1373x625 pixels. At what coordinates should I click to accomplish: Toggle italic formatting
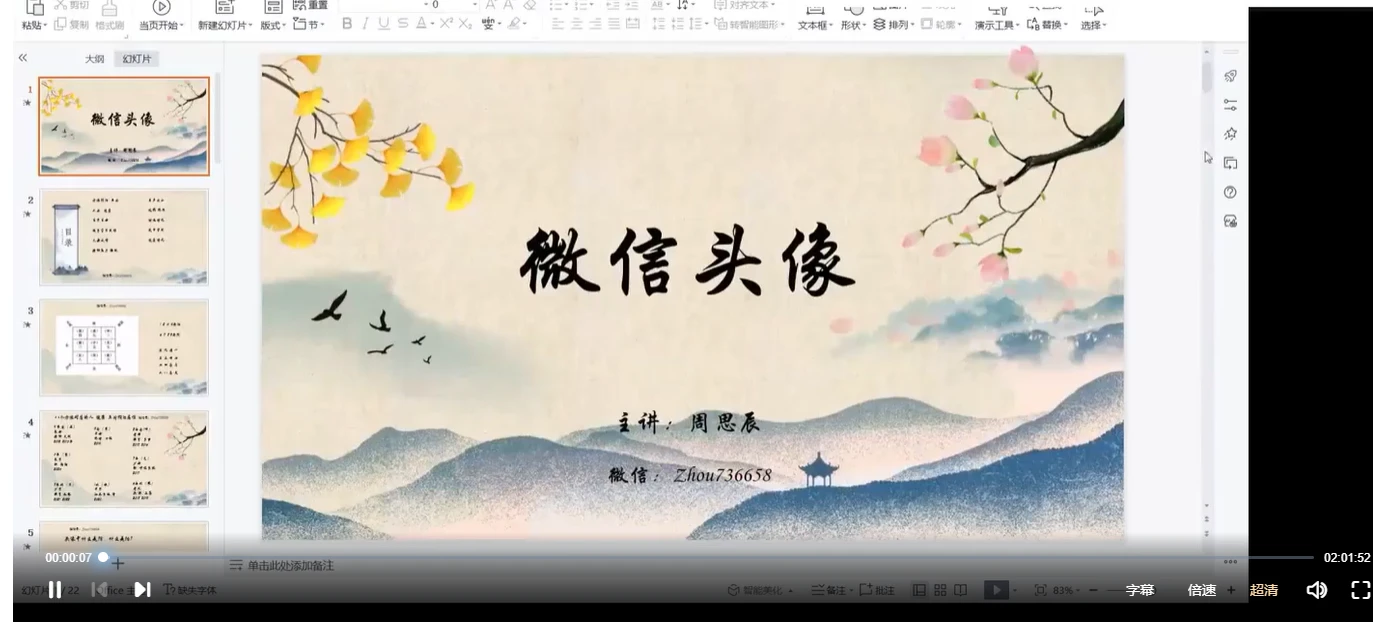click(365, 24)
